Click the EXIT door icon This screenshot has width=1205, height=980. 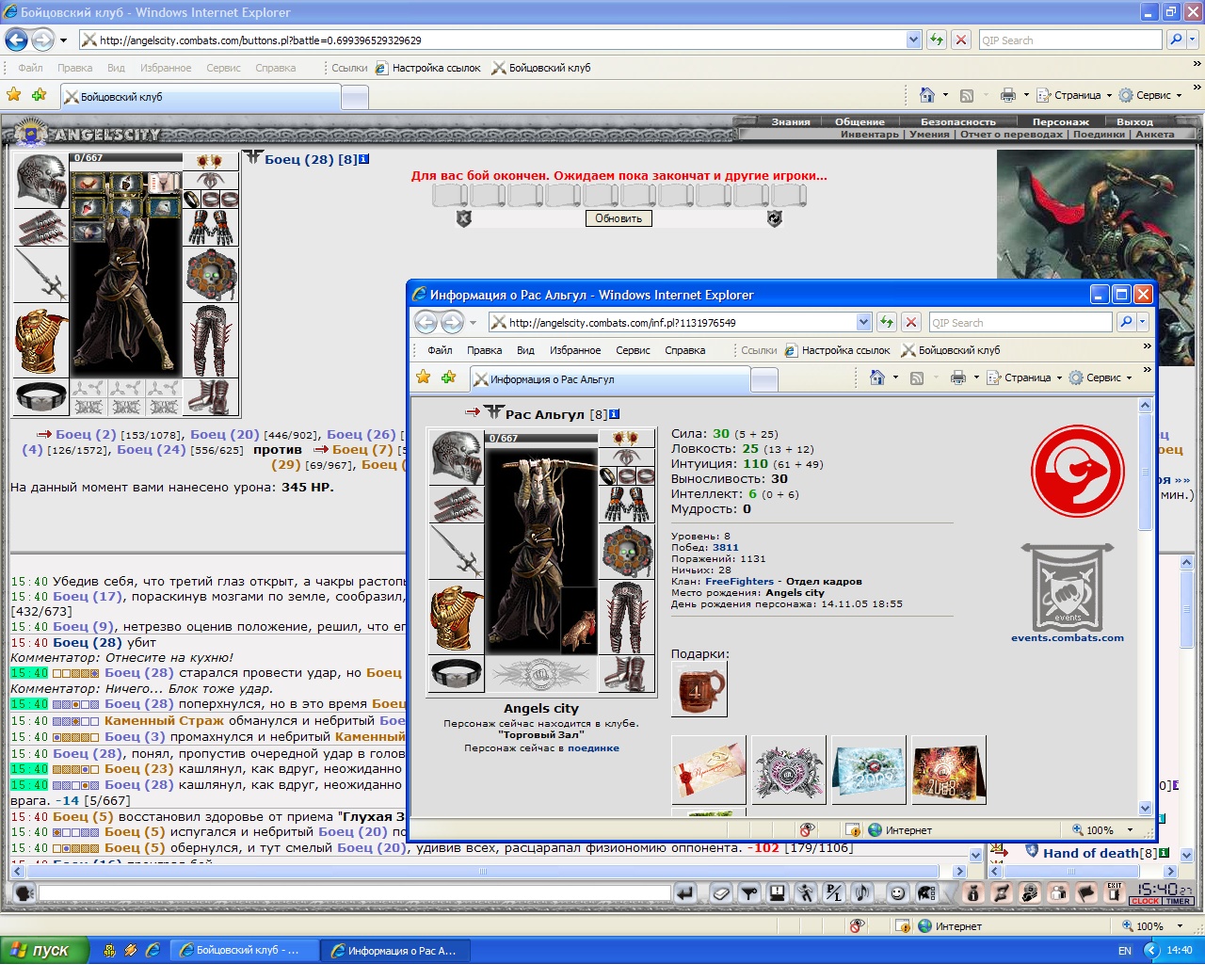1115,892
